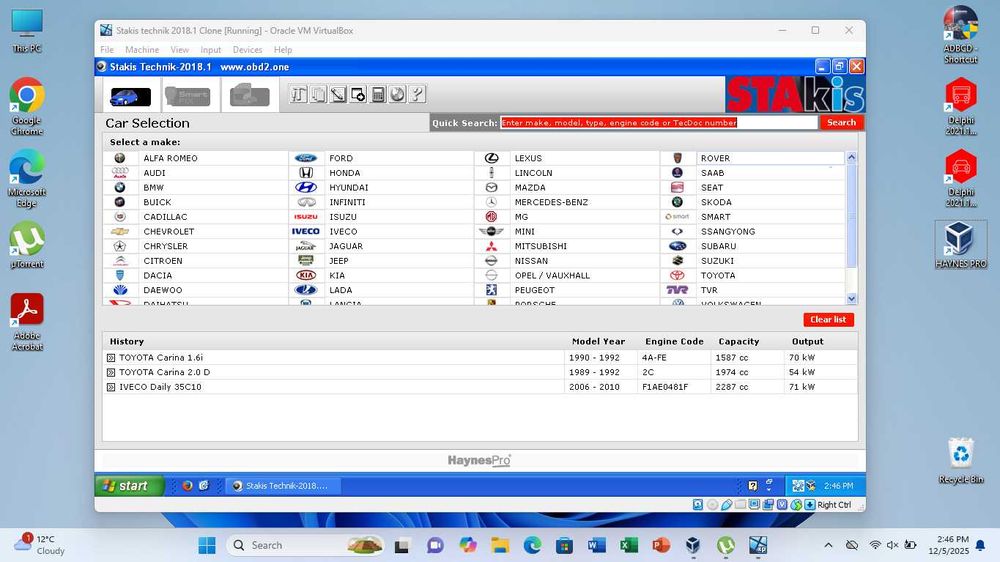Open history entry IVECO Daily 35C10
This screenshot has height=562, width=1000.
(160, 387)
